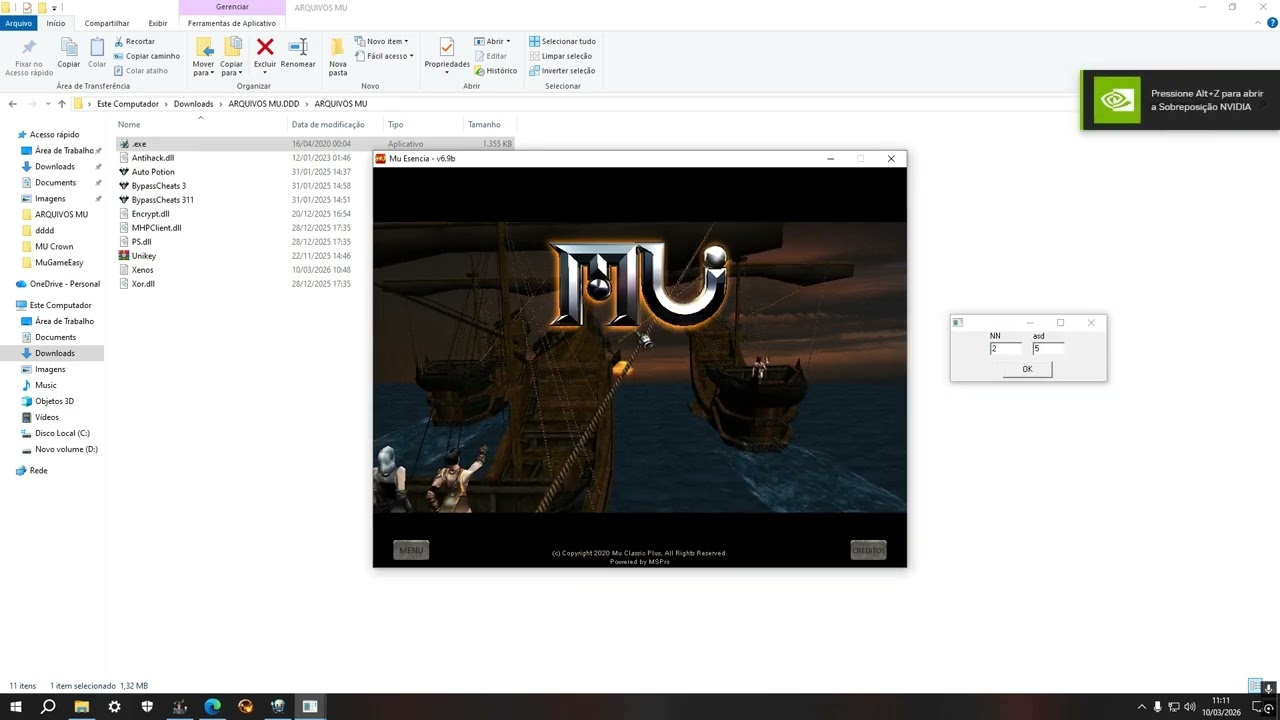Click Editar in the Abrir group
1280x720 pixels.
tap(490, 56)
